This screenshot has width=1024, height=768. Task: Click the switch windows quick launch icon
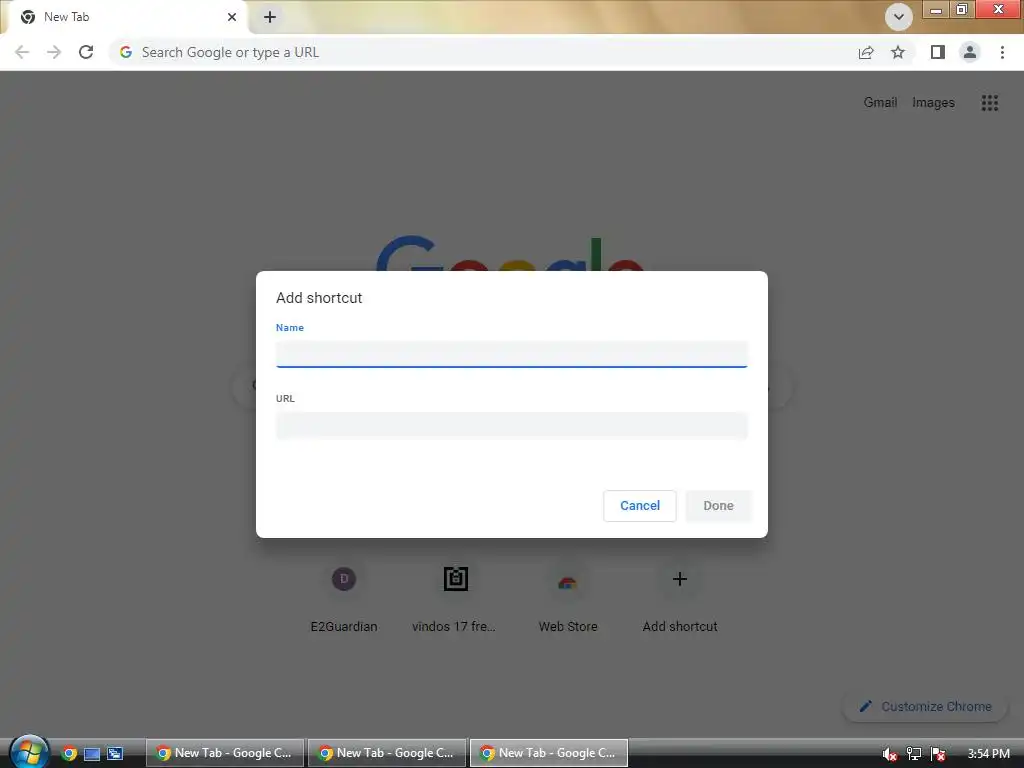(115, 754)
